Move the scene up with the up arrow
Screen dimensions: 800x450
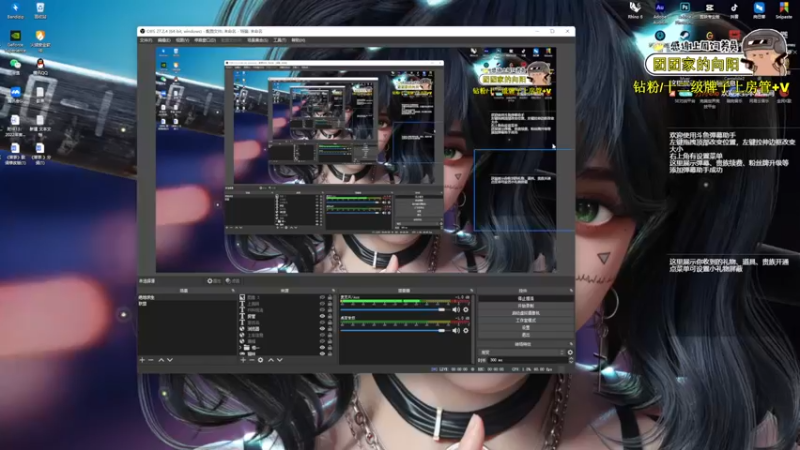pos(161,360)
